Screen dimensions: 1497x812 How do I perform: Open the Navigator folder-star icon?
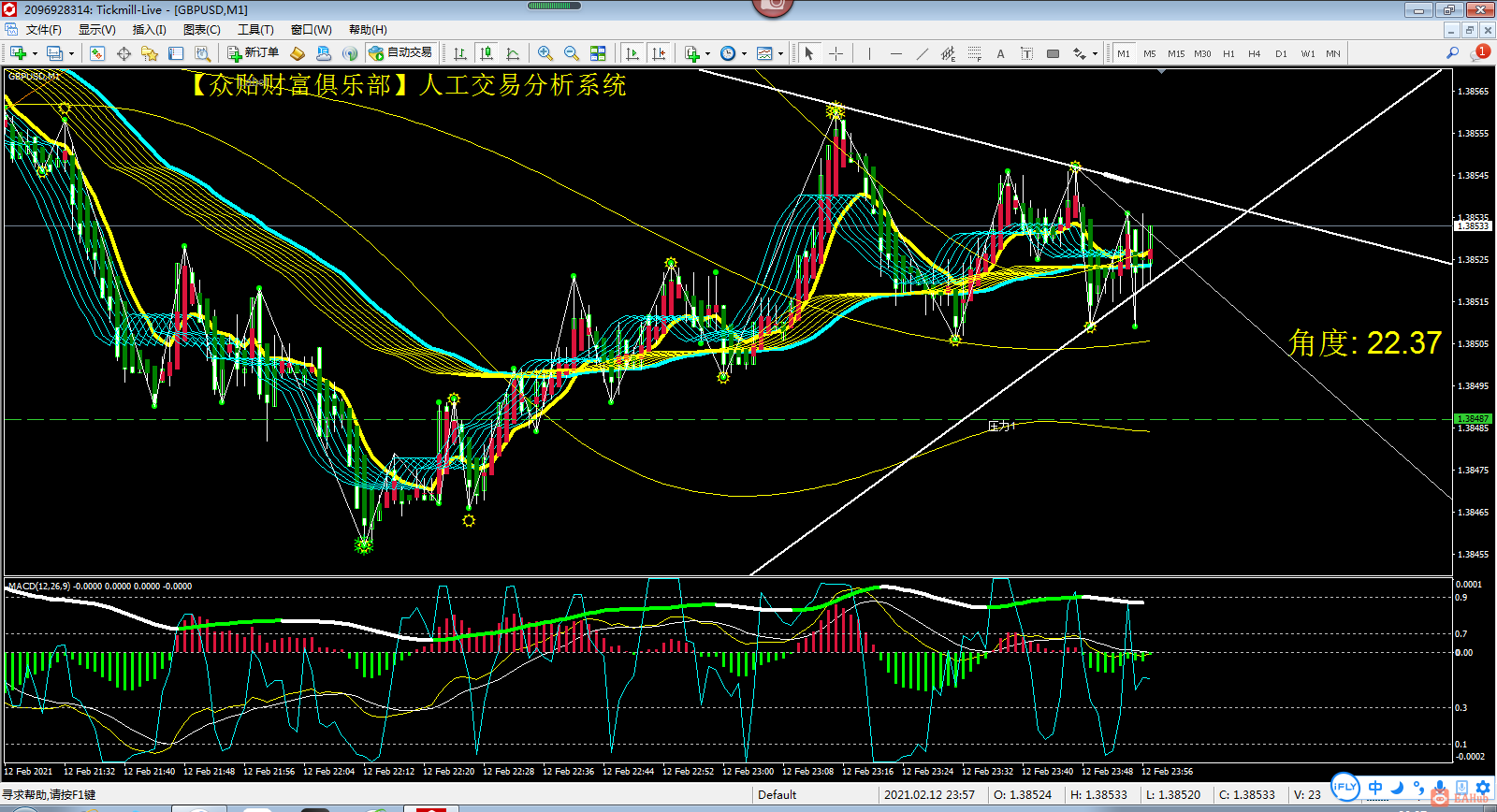pyautogui.click(x=149, y=53)
